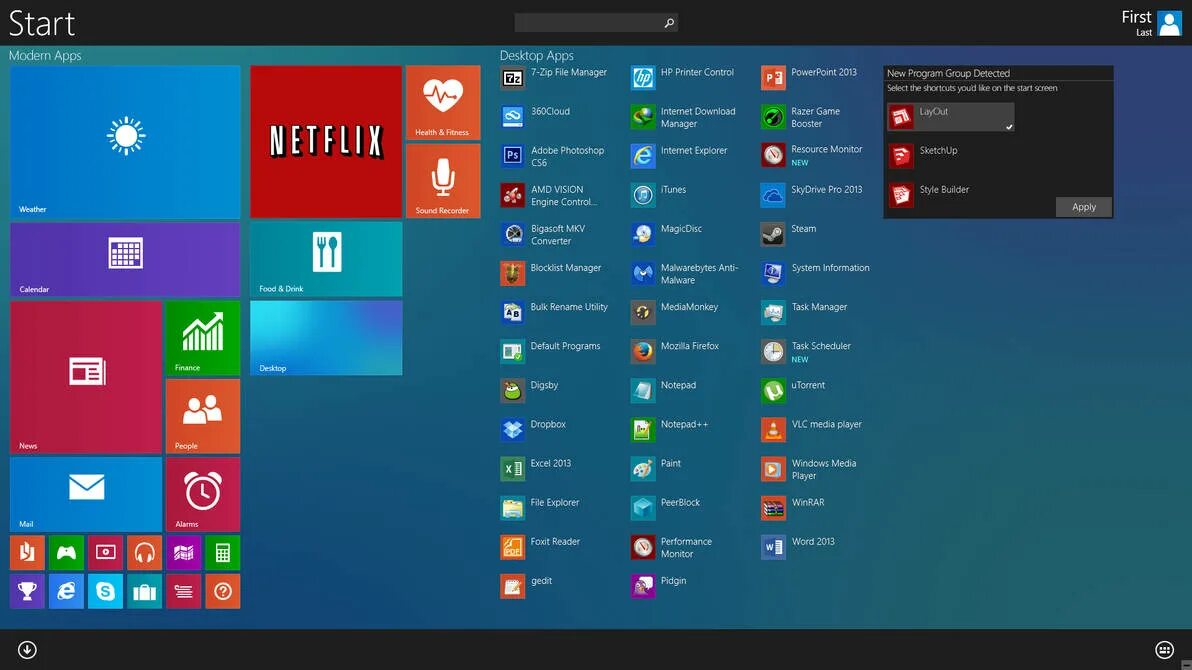1192x670 pixels.
Task: Open WinRAR
Action: (794, 508)
